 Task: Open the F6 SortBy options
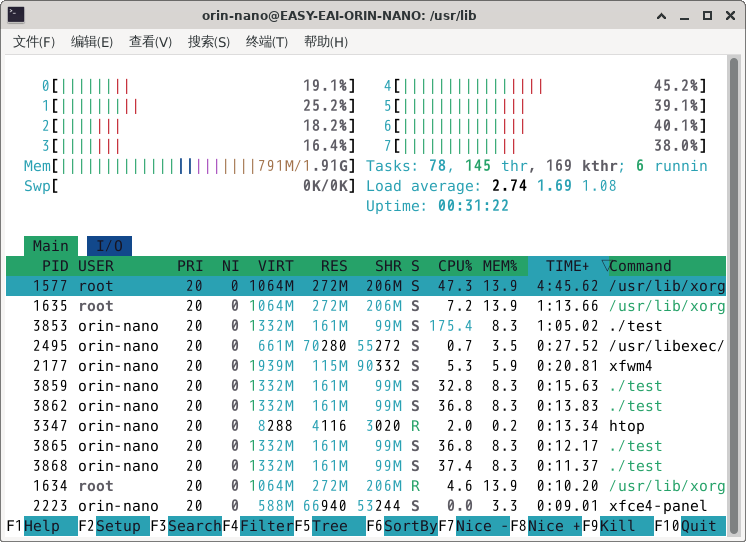pos(410,526)
